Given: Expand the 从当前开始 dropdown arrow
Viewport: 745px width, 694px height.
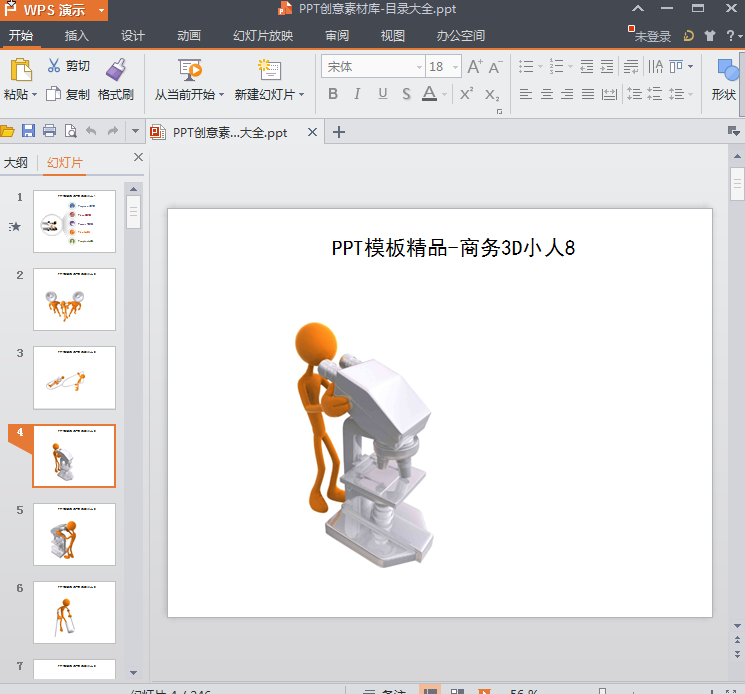Looking at the screenshot, I should click(221, 95).
